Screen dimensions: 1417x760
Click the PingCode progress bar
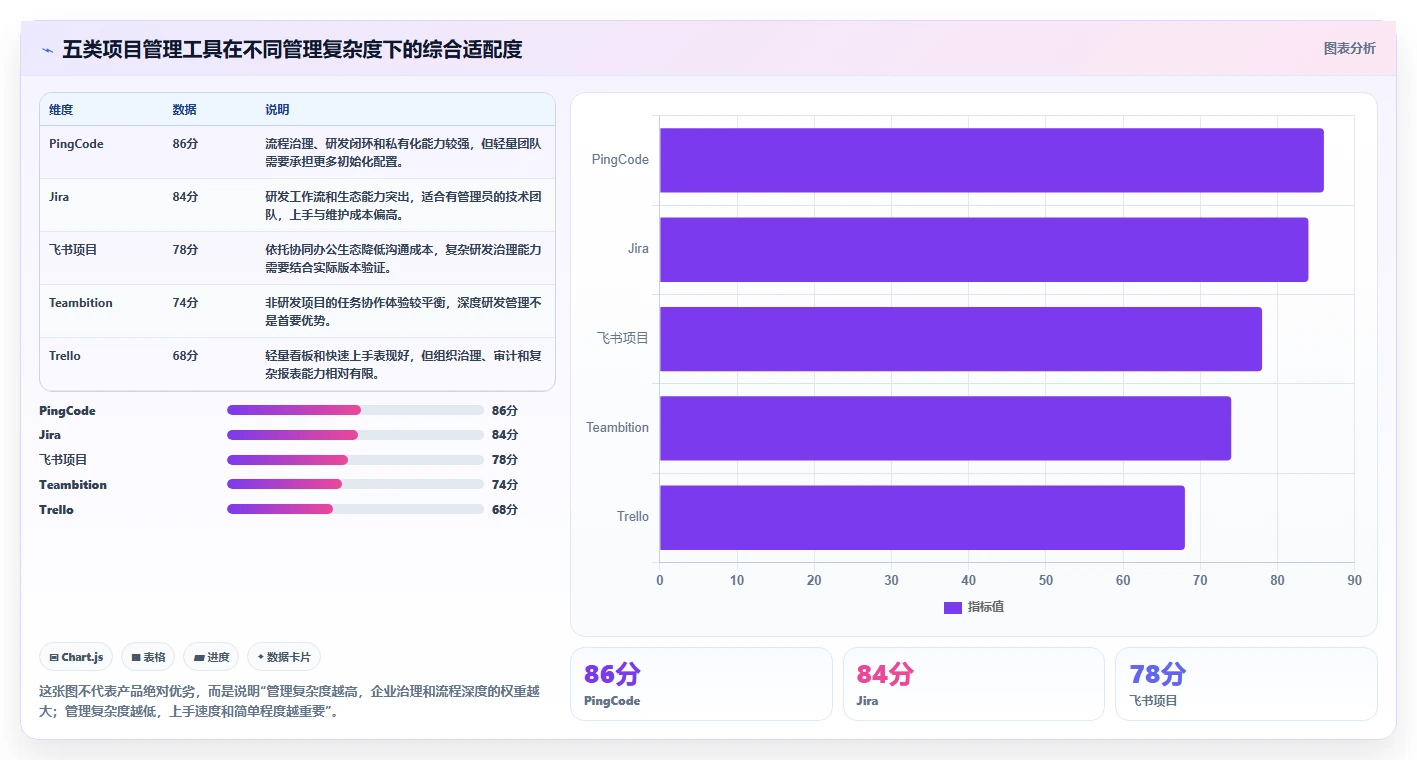[x=355, y=410]
